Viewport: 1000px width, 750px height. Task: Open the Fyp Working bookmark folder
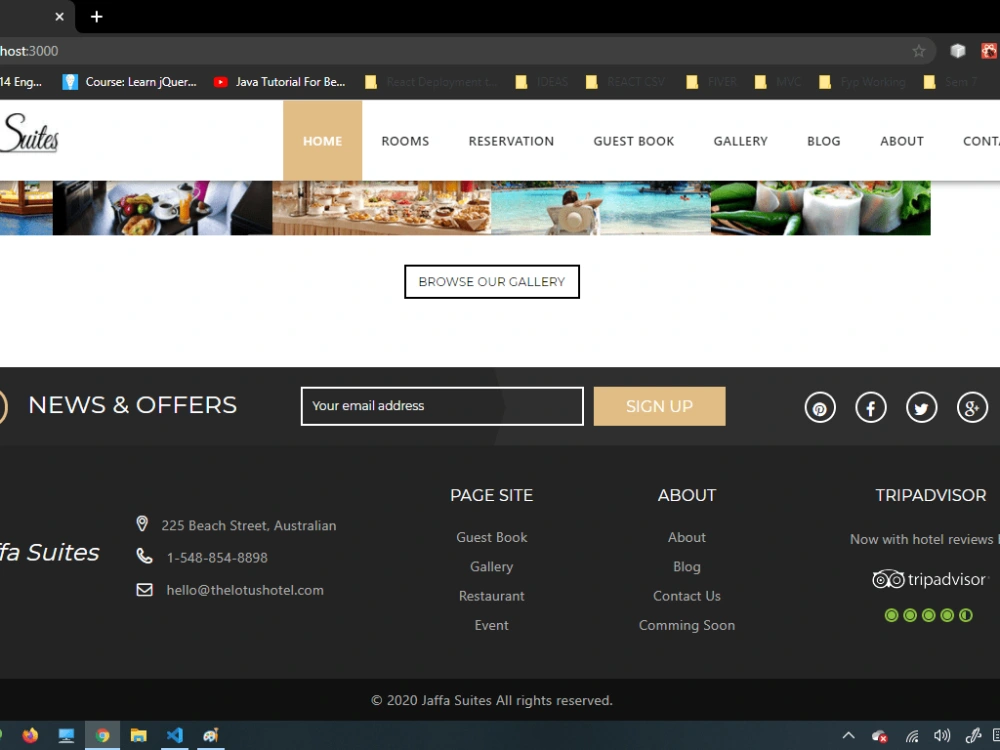click(x=862, y=82)
